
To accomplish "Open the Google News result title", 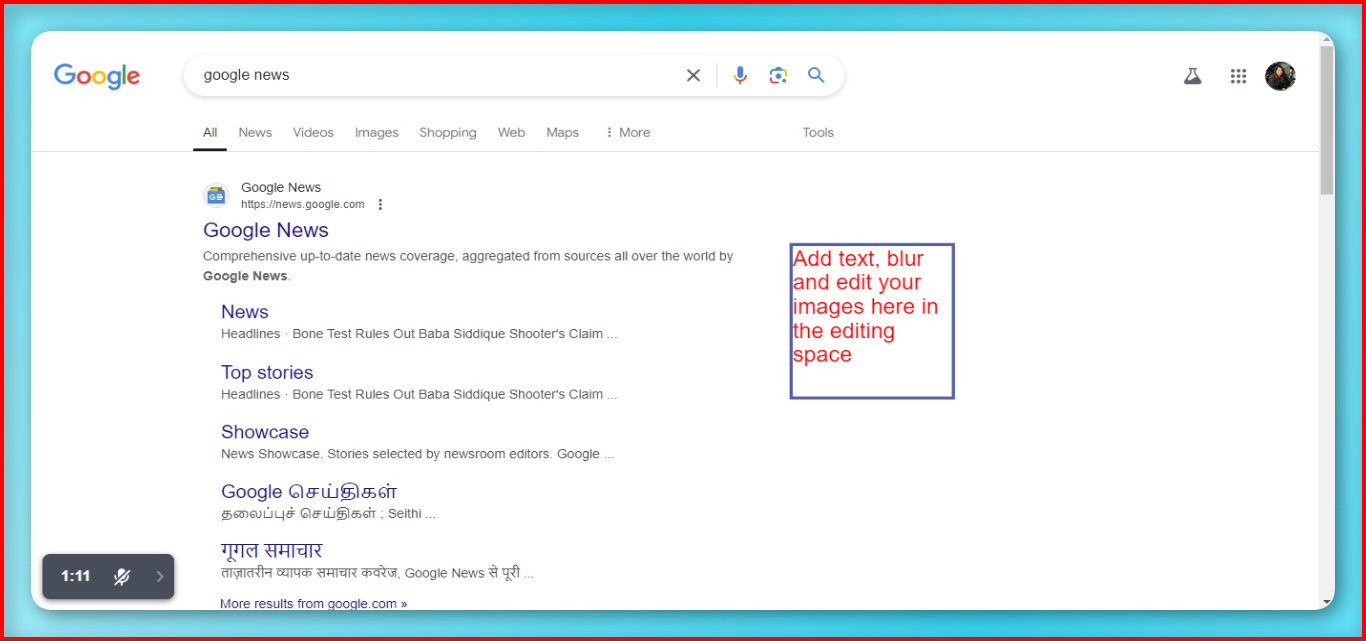I will coord(266,230).
